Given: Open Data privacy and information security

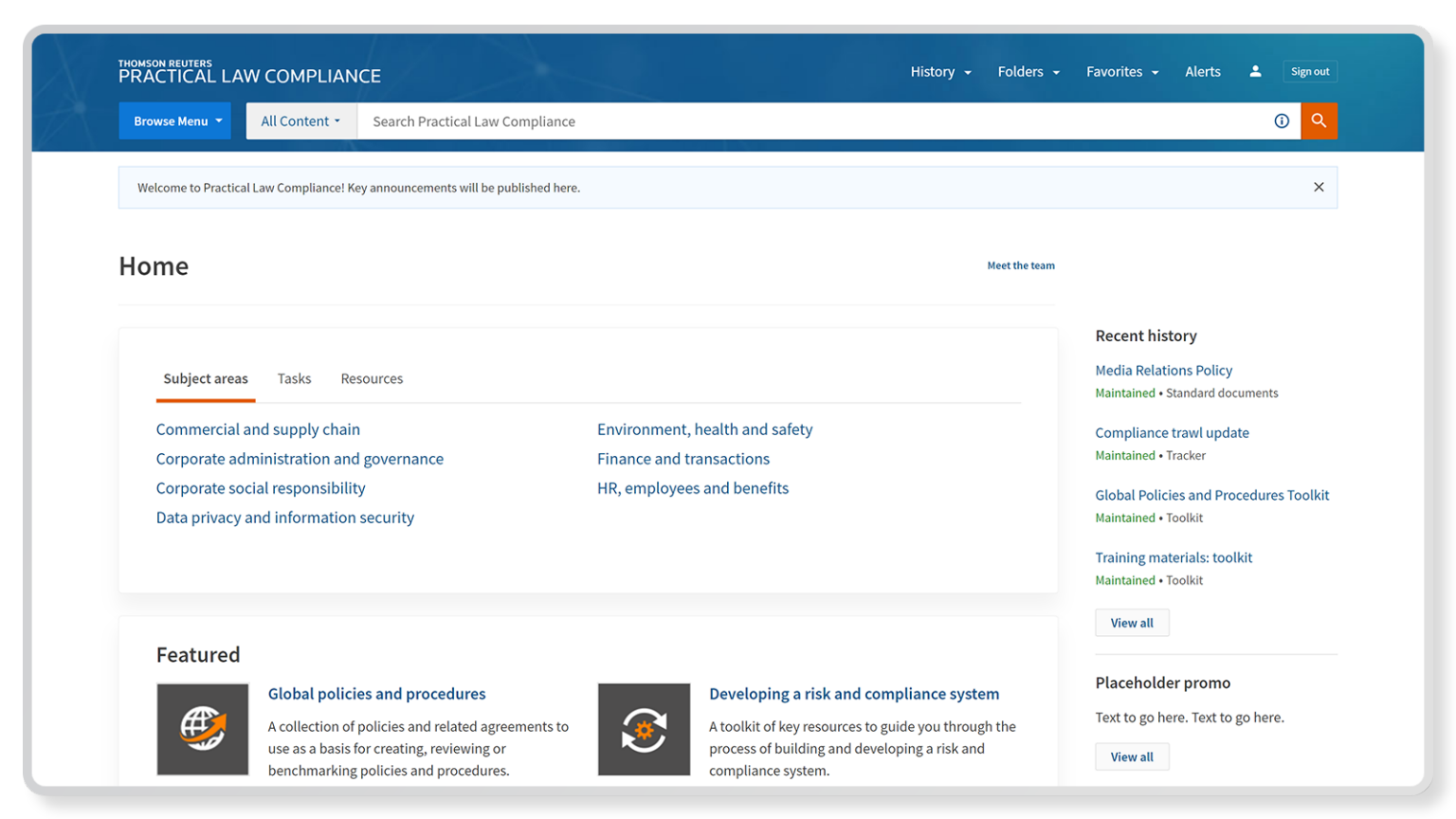Looking at the screenshot, I should coord(285,518).
